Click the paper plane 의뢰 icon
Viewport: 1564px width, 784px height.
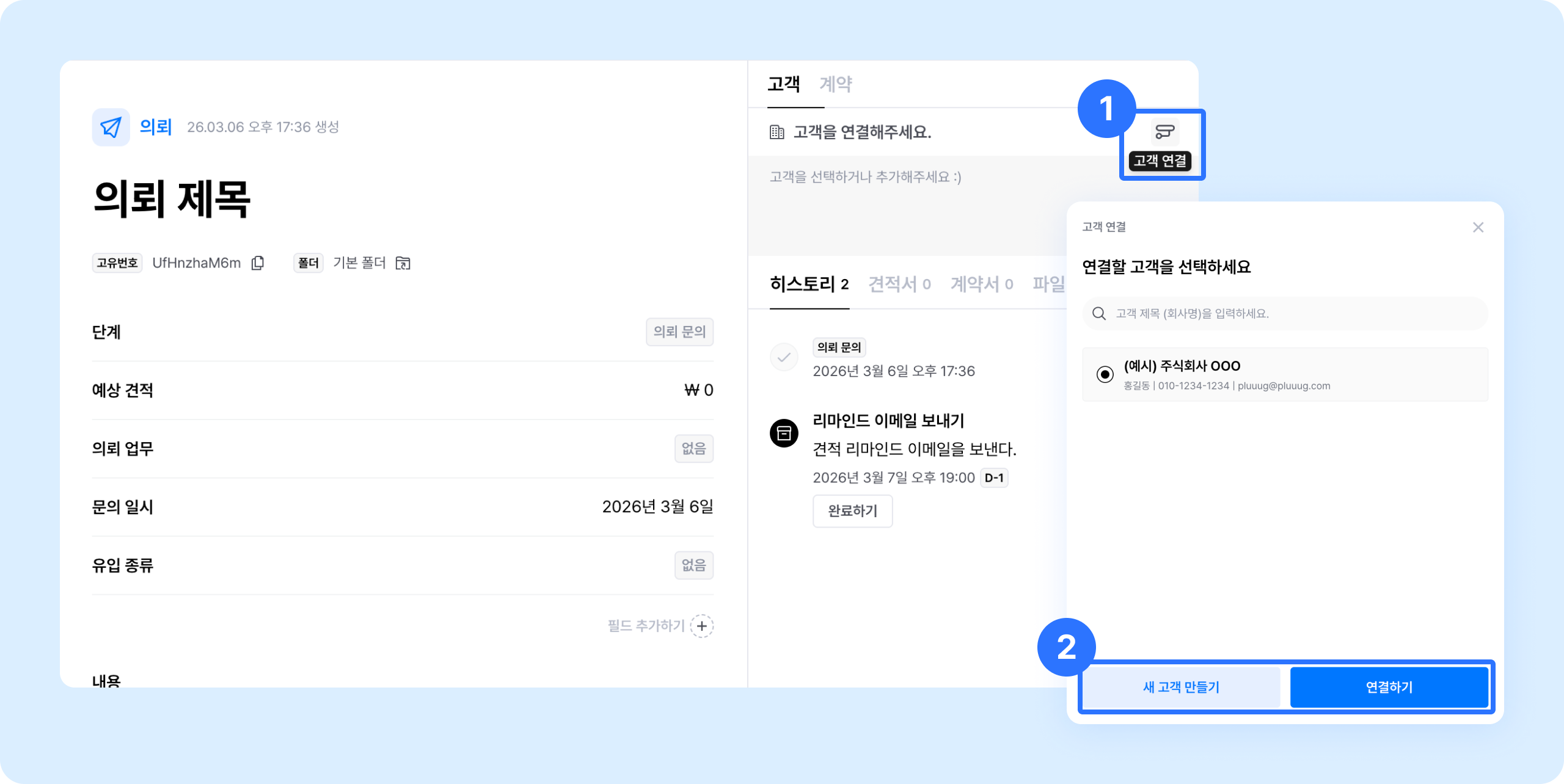pyautogui.click(x=111, y=127)
